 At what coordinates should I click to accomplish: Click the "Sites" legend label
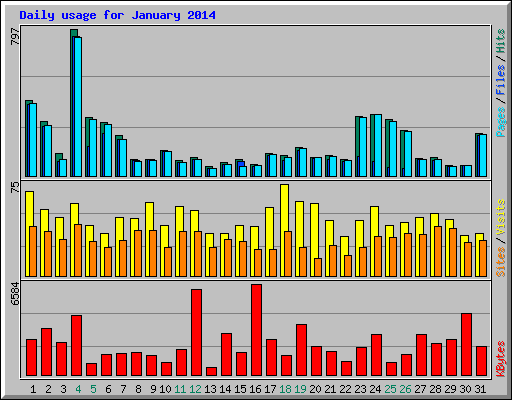tap(501, 262)
